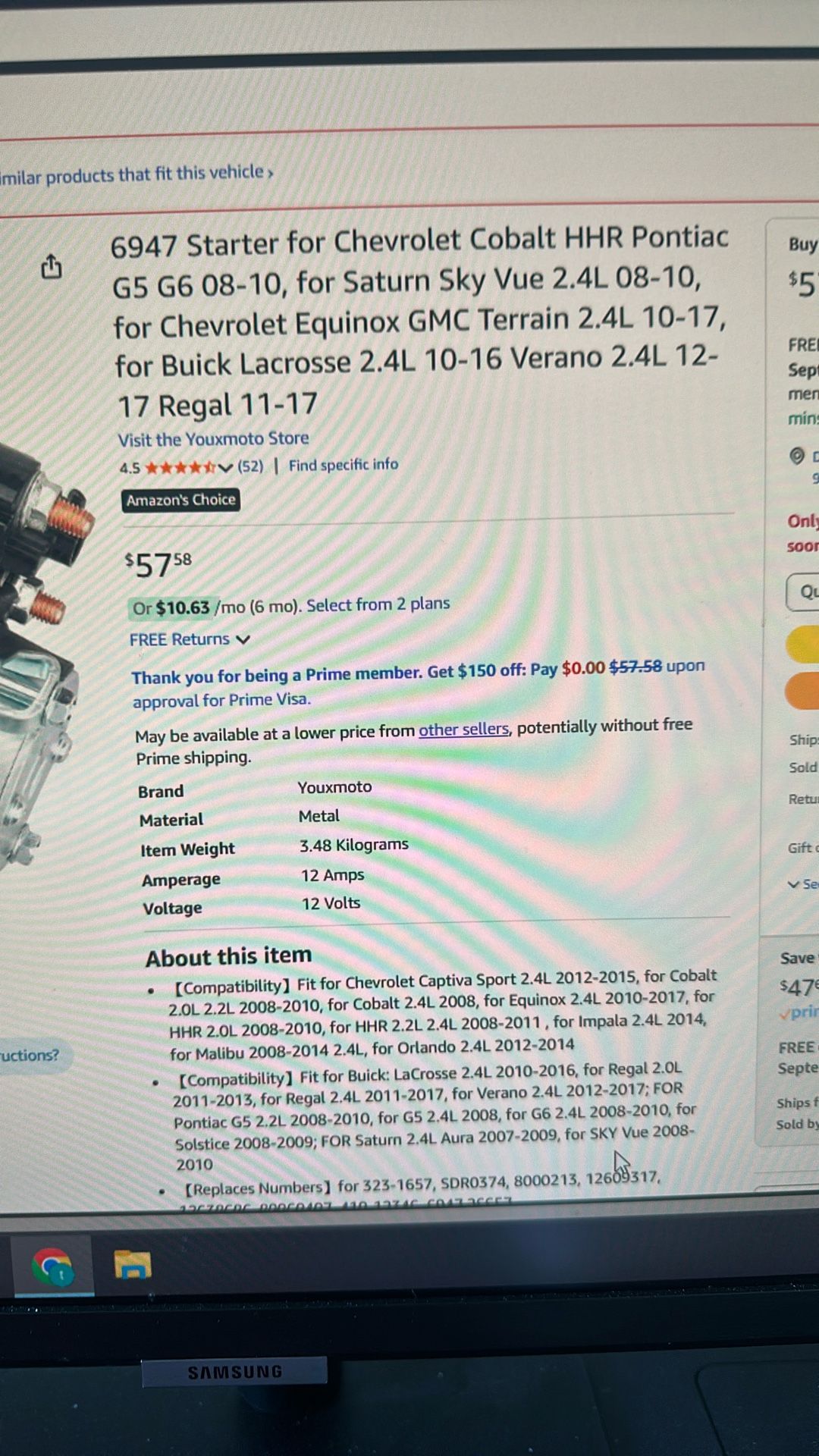Click the location pin icon in buy box

pos(796,456)
